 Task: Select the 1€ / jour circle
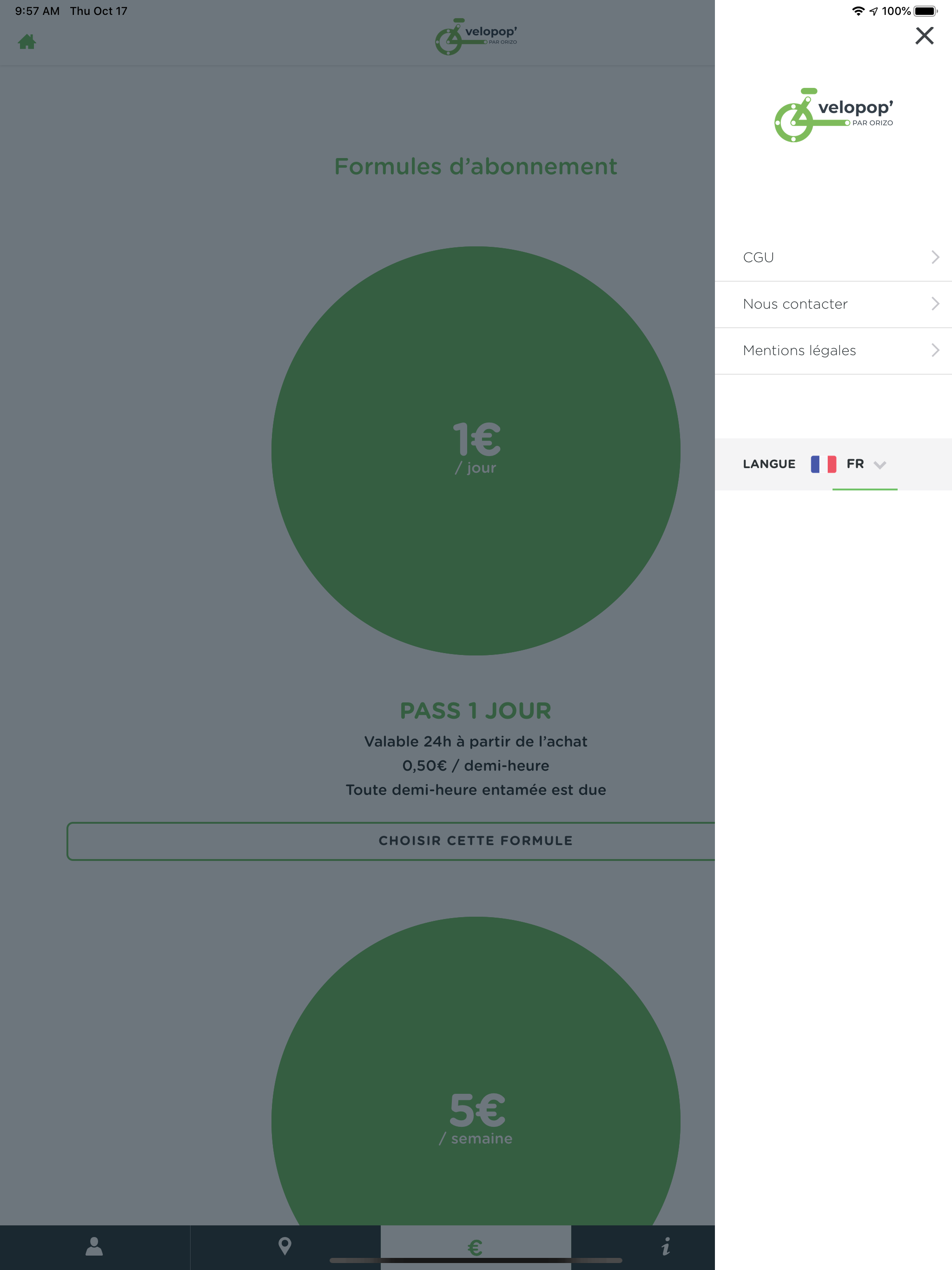(x=476, y=451)
